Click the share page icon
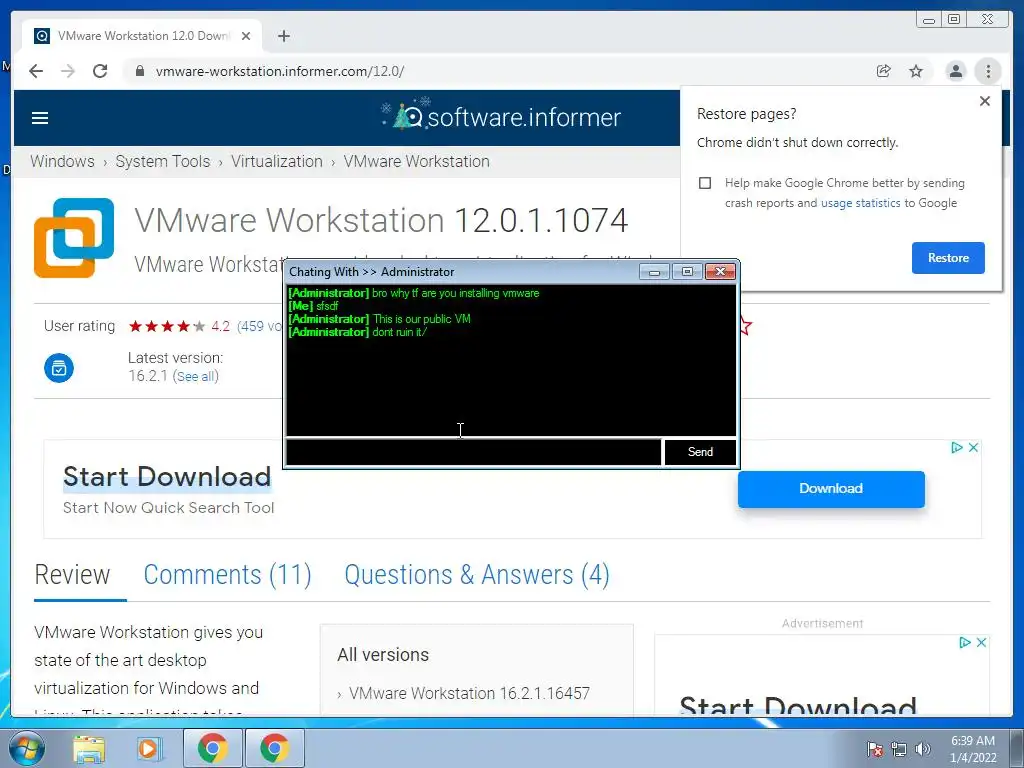The image size is (1024, 768). [884, 71]
